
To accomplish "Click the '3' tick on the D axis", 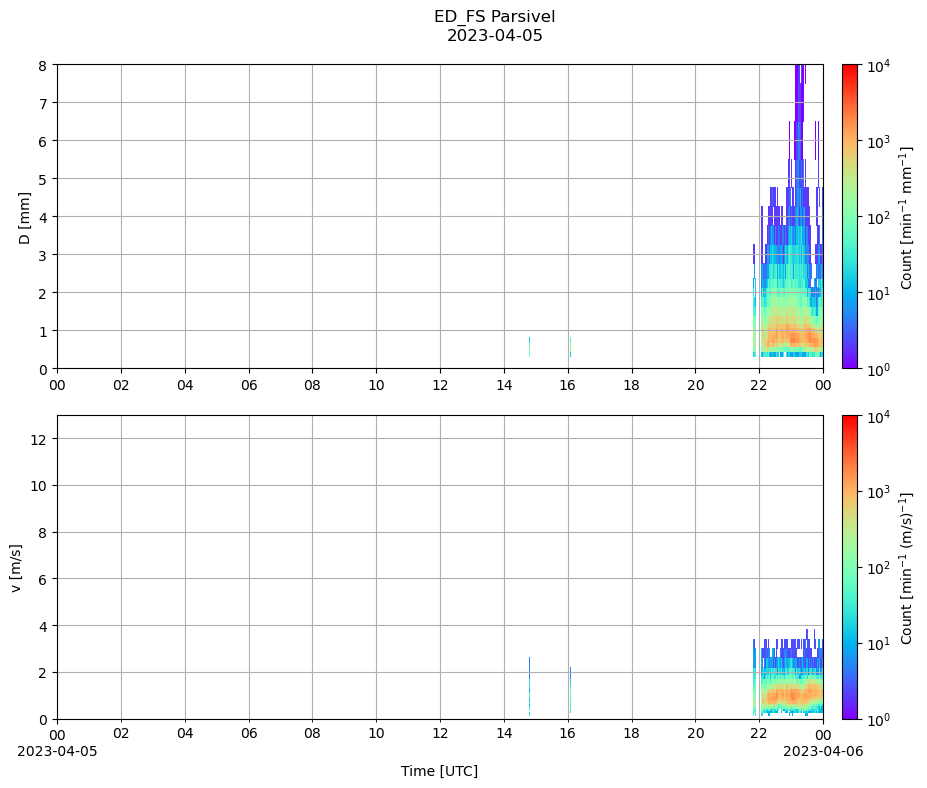I will [43, 255].
